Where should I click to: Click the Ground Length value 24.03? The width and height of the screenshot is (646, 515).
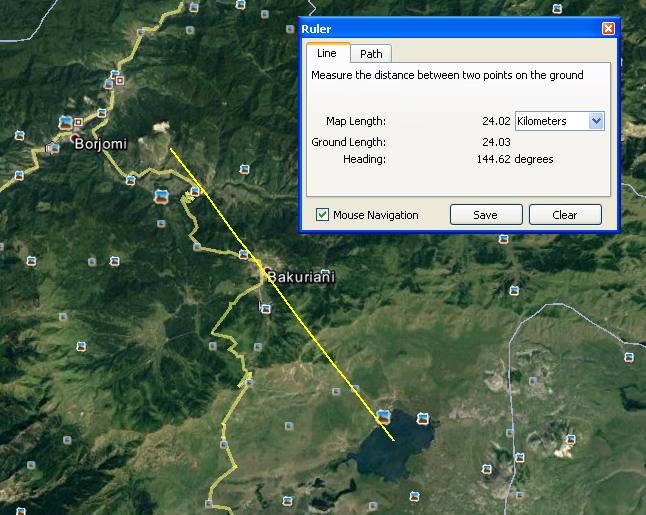pyautogui.click(x=496, y=142)
